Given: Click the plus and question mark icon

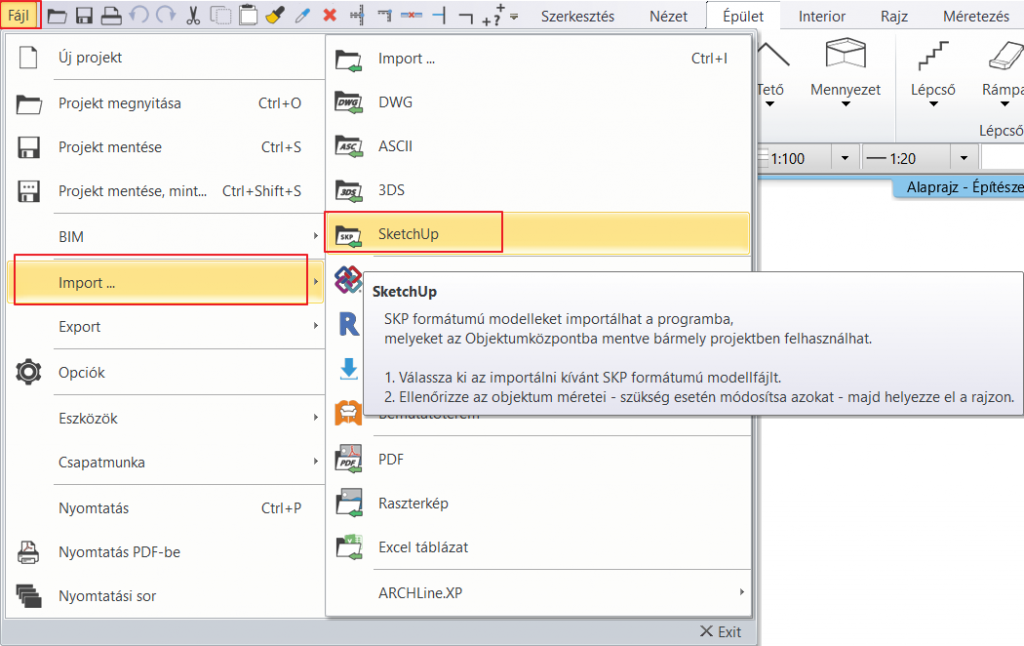Looking at the screenshot, I should pyautogui.click(x=493, y=16).
